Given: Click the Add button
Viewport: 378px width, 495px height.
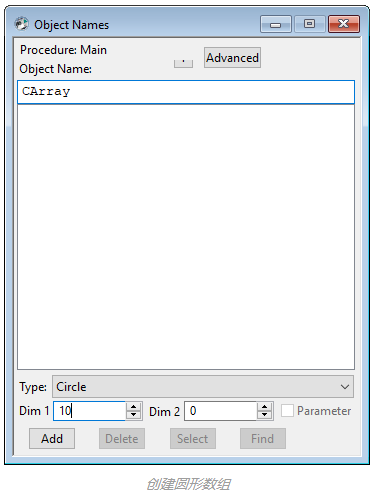Looking at the screenshot, I should pyautogui.click(x=52, y=439).
